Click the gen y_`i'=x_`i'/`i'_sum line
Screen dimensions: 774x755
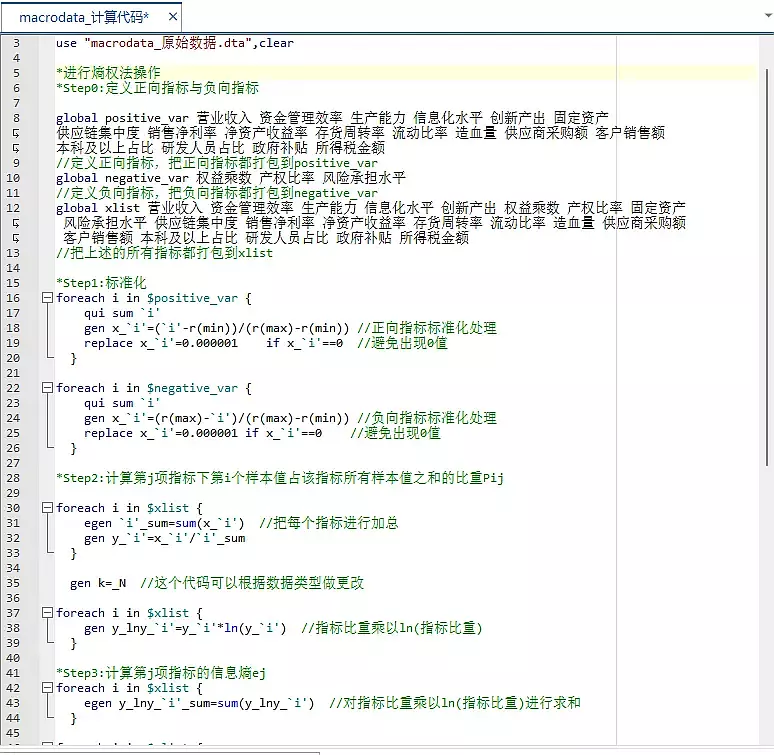[164, 538]
